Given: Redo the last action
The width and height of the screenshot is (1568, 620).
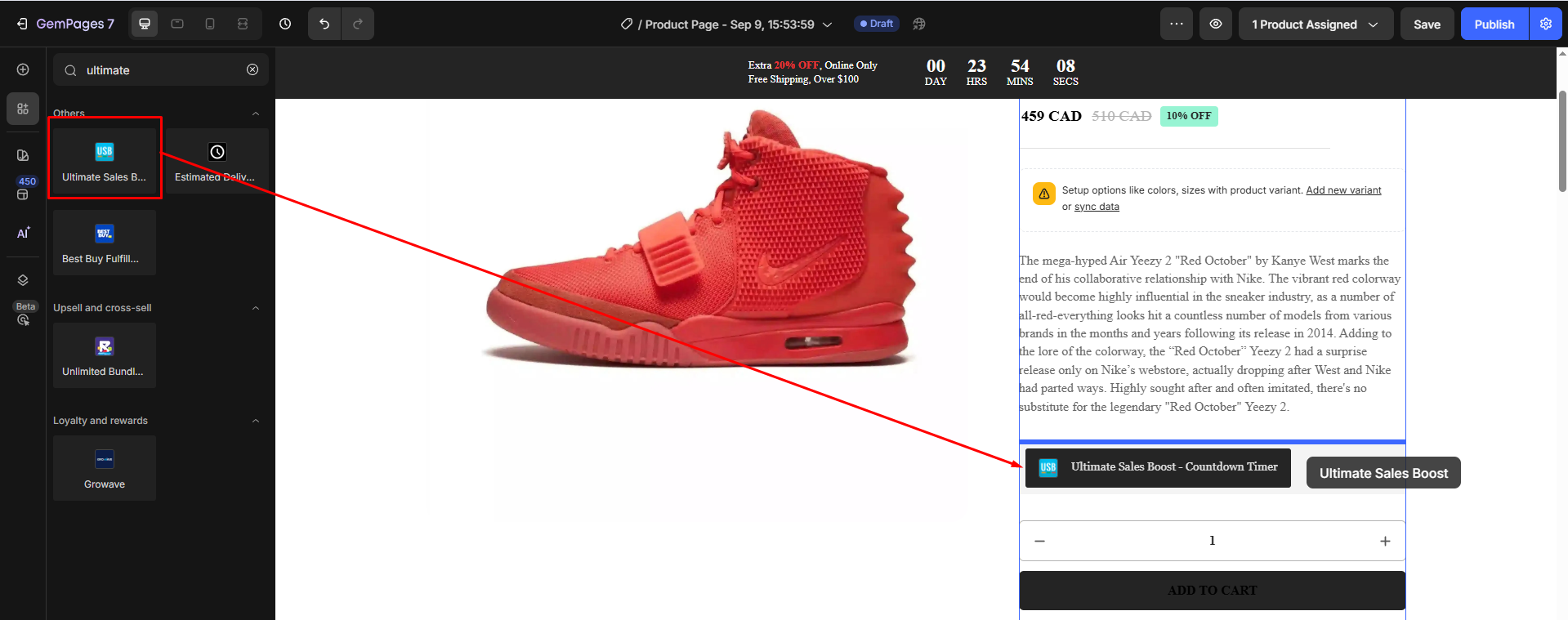Looking at the screenshot, I should [358, 24].
